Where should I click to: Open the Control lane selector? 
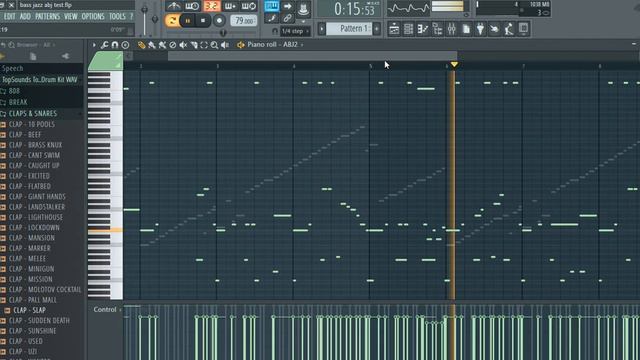[x=107, y=310]
